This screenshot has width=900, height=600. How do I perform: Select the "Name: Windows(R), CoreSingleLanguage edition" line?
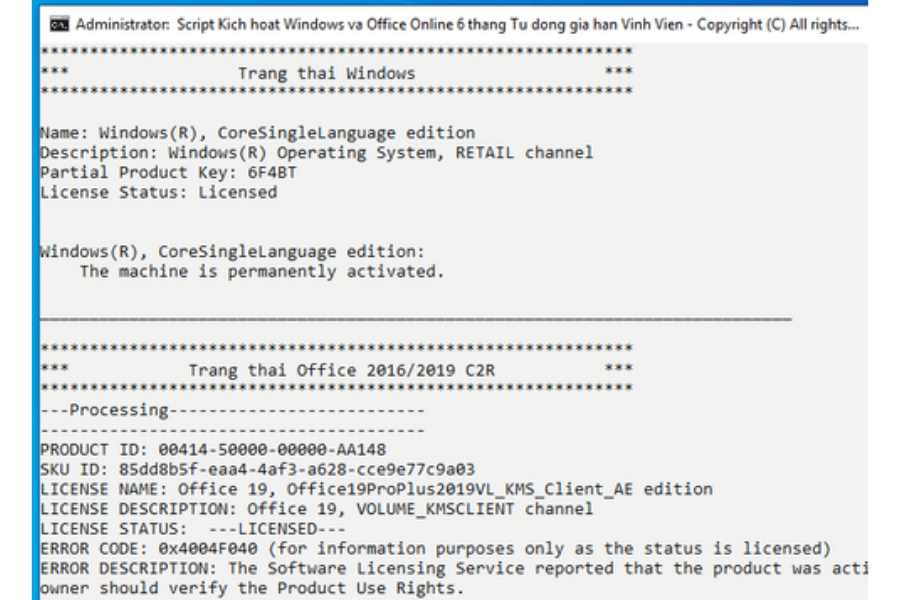(x=257, y=132)
